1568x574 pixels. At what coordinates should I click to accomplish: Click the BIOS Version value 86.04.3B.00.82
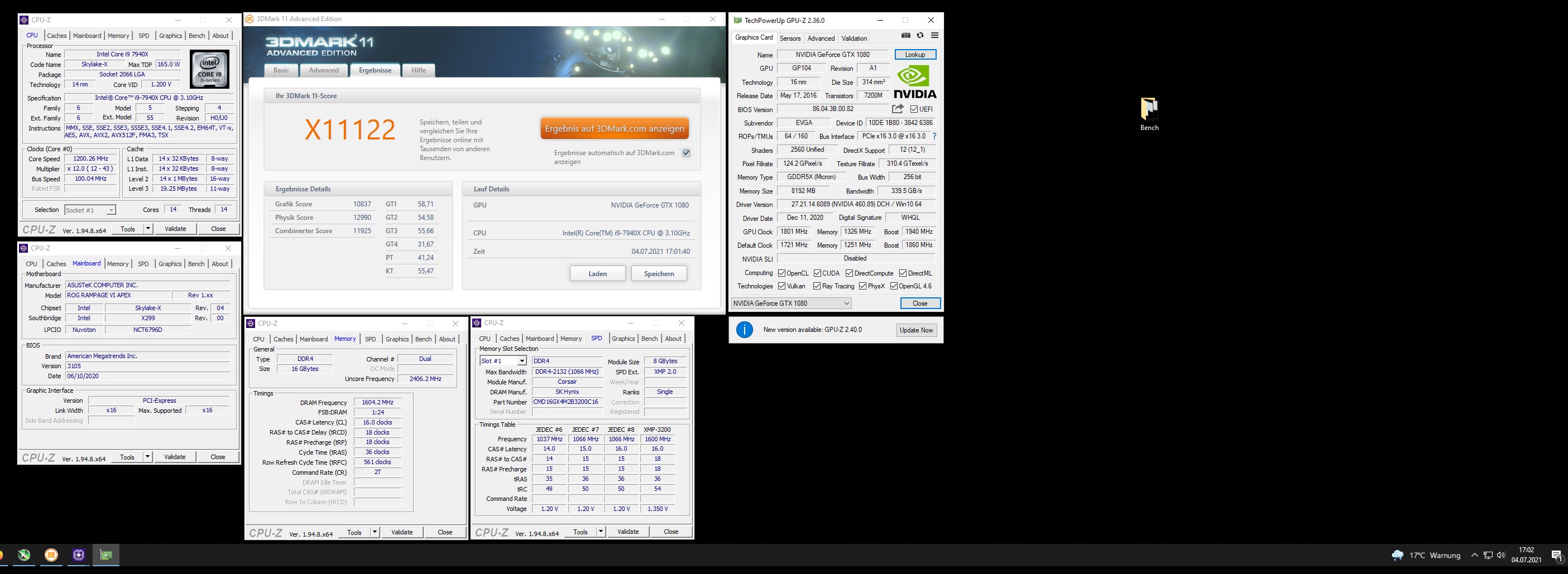[833, 109]
